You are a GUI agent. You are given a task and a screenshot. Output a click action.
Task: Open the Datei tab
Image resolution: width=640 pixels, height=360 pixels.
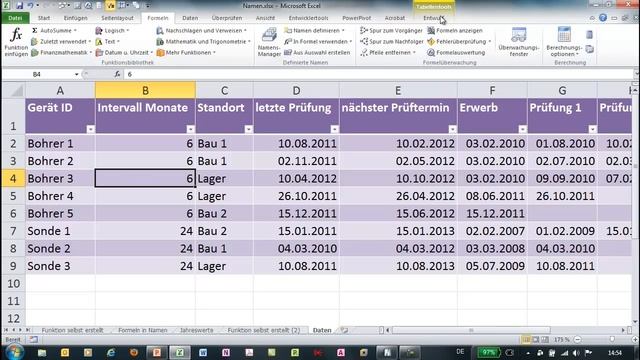pyautogui.click(x=15, y=18)
